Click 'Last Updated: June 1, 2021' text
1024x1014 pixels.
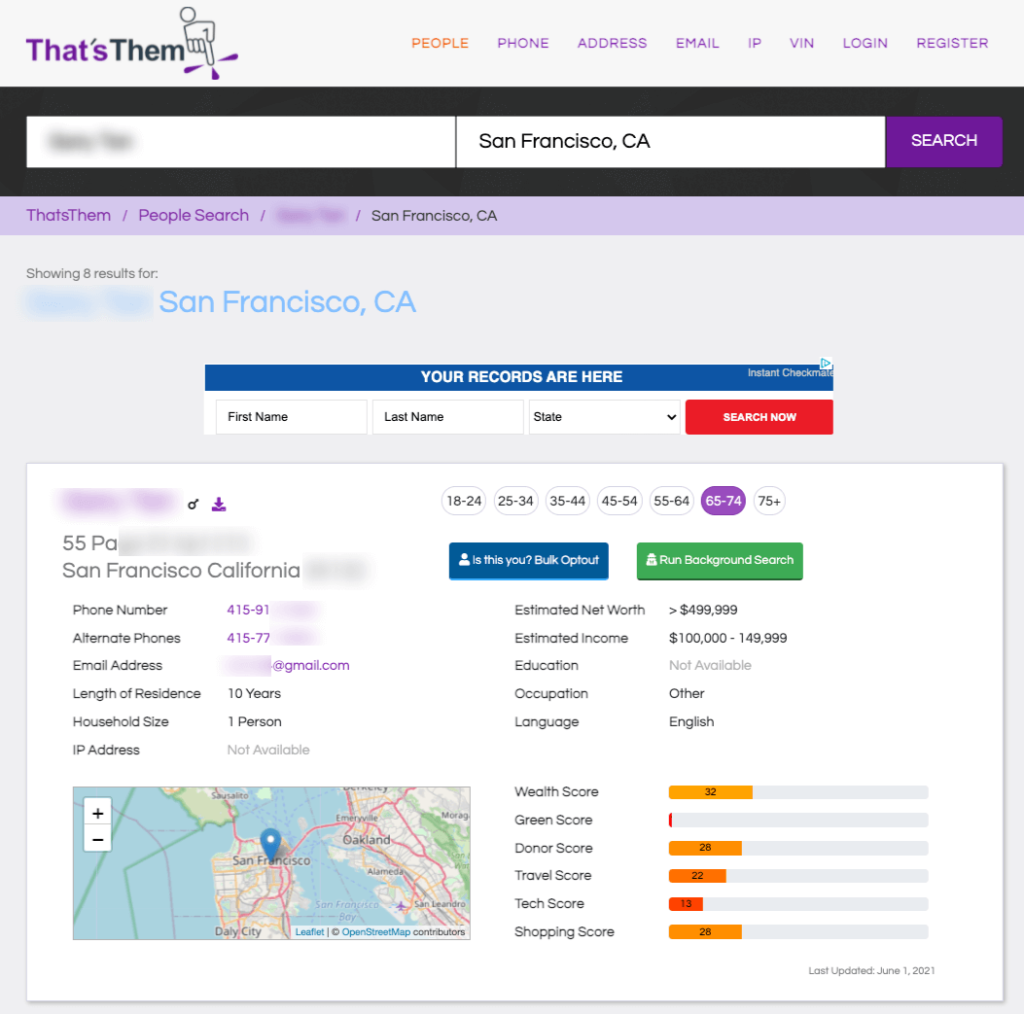pyautogui.click(x=871, y=971)
